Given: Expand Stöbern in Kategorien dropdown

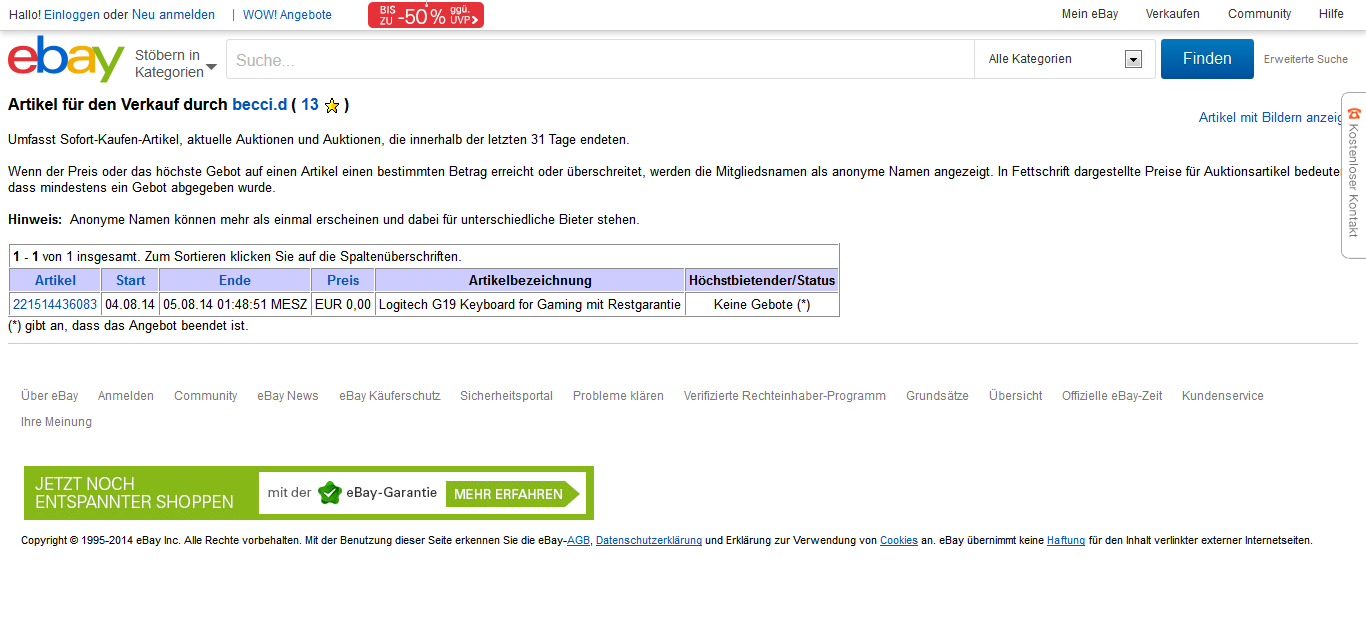Looking at the screenshot, I should click(176, 63).
